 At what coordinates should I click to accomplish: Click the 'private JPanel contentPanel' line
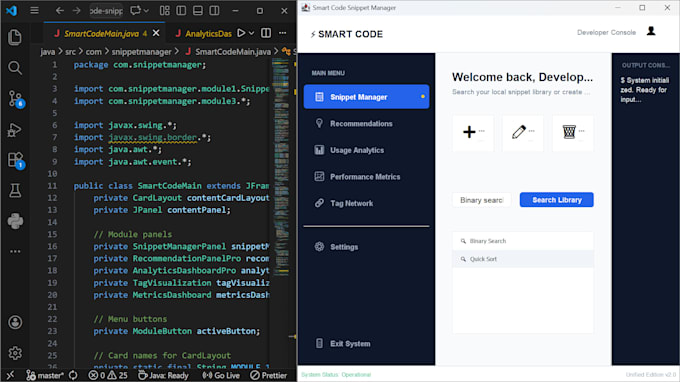tap(162, 210)
